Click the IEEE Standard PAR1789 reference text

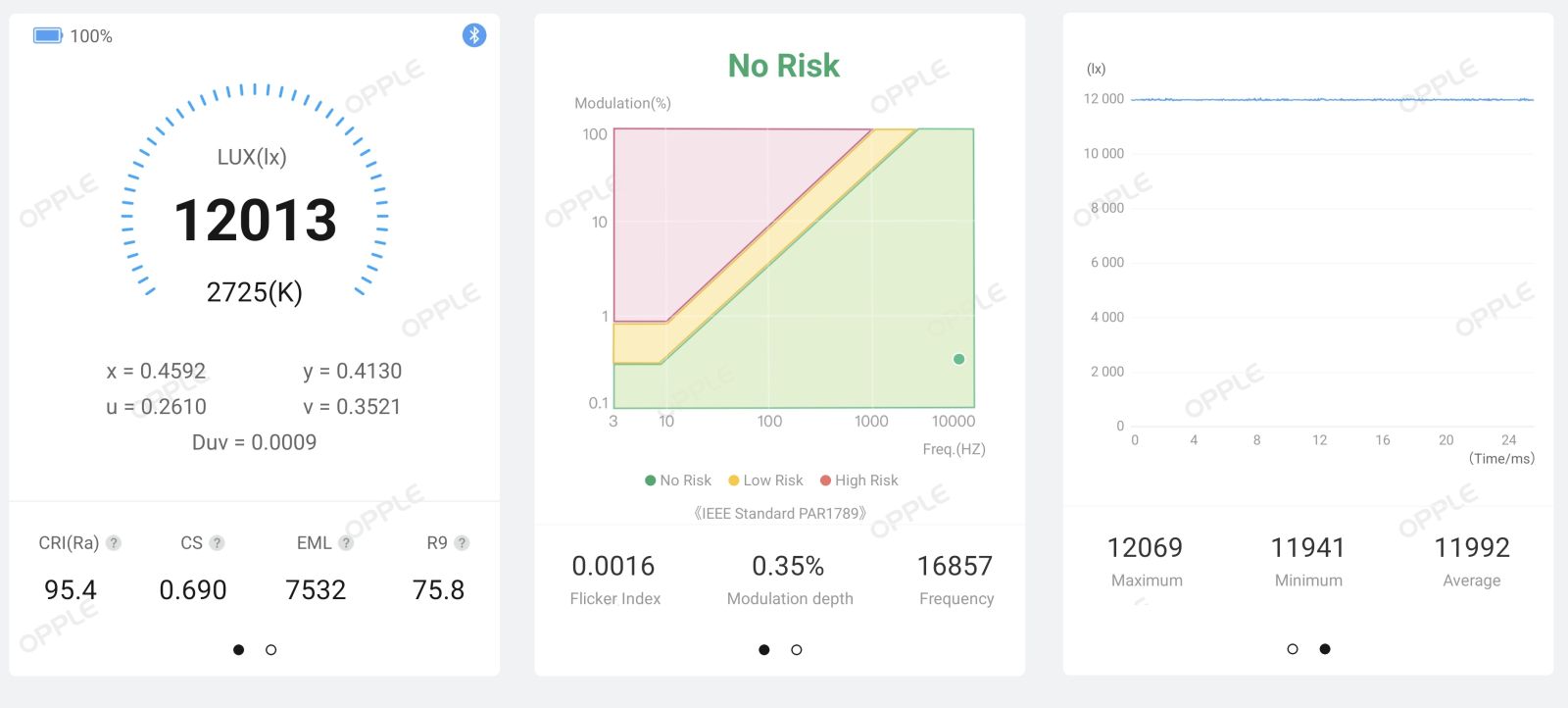[780, 513]
